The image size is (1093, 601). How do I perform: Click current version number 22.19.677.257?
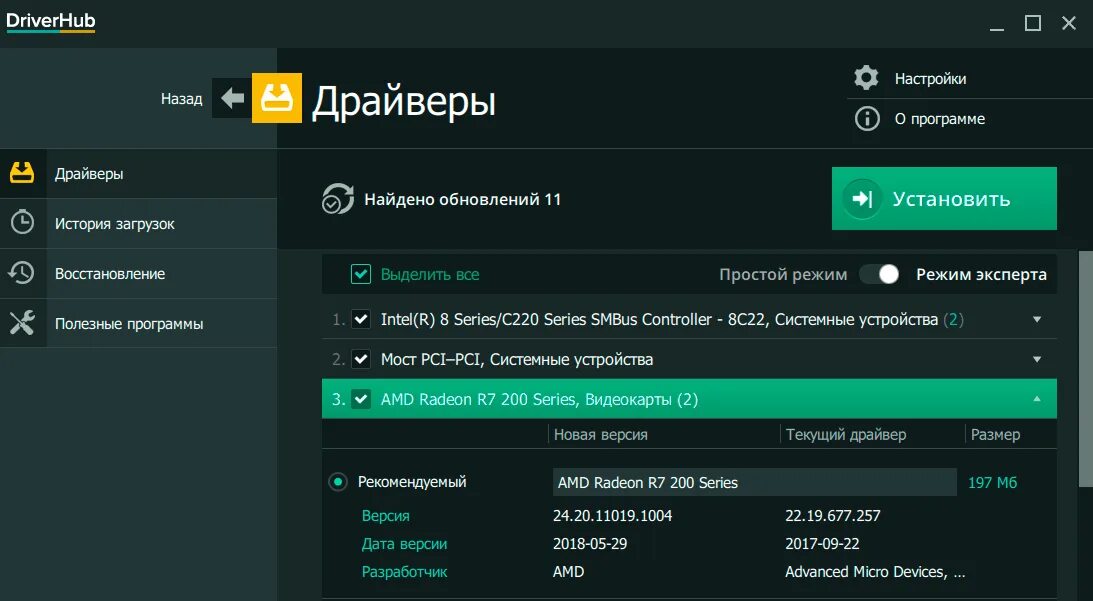coord(832,516)
